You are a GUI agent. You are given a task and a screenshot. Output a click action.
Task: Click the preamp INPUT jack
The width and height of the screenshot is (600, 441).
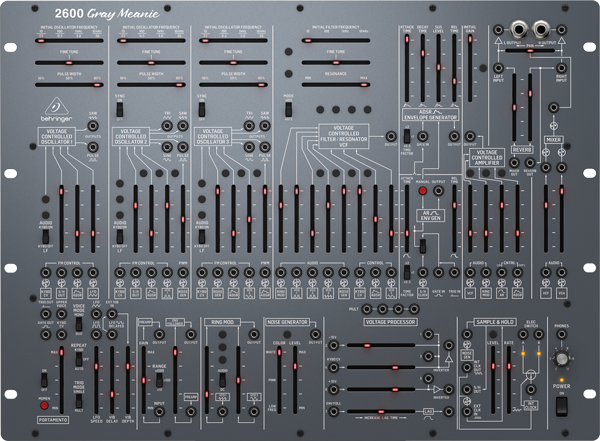pyautogui.click(x=159, y=412)
